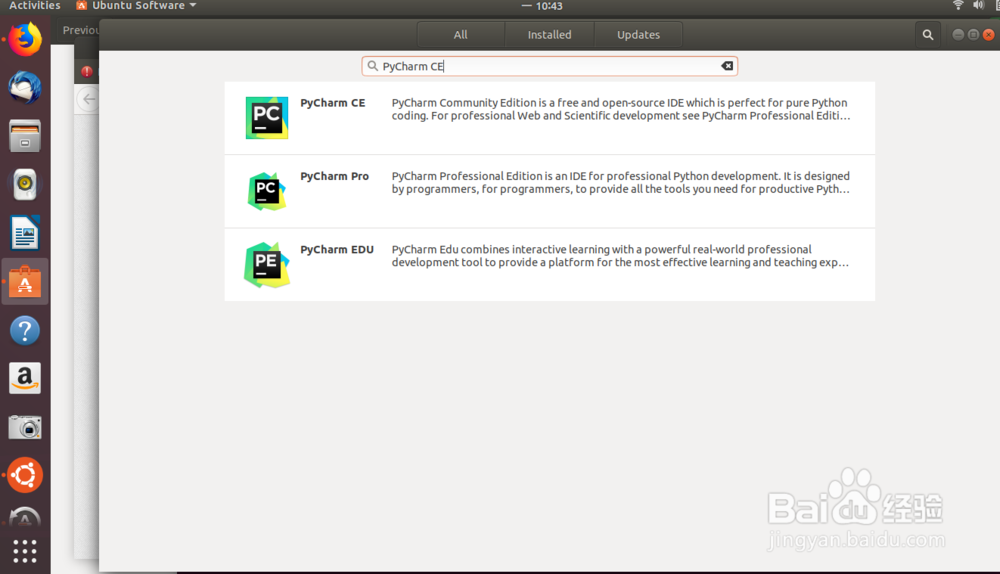Screen dimensions: 1000x574
Task: Show Applications grid in dock
Action: click(x=25, y=551)
